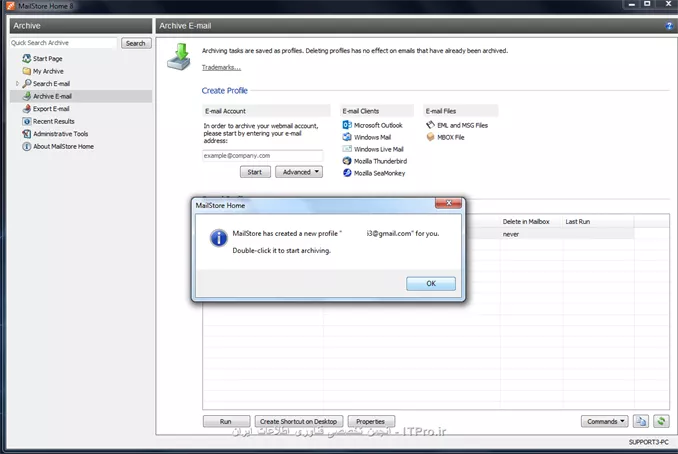This screenshot has height=454, width=678.
Task: Click the EML and MSG Files icon
Action: [x=430, y=125]
